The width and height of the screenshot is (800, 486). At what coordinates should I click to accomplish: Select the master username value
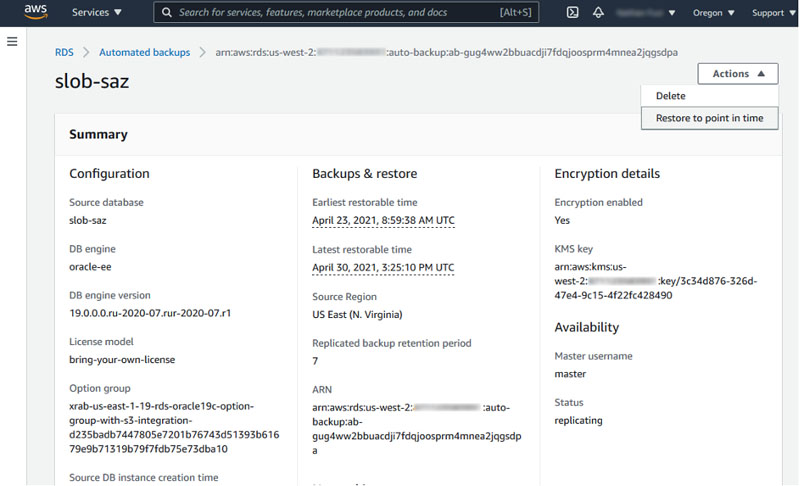[x=570, y=374]
